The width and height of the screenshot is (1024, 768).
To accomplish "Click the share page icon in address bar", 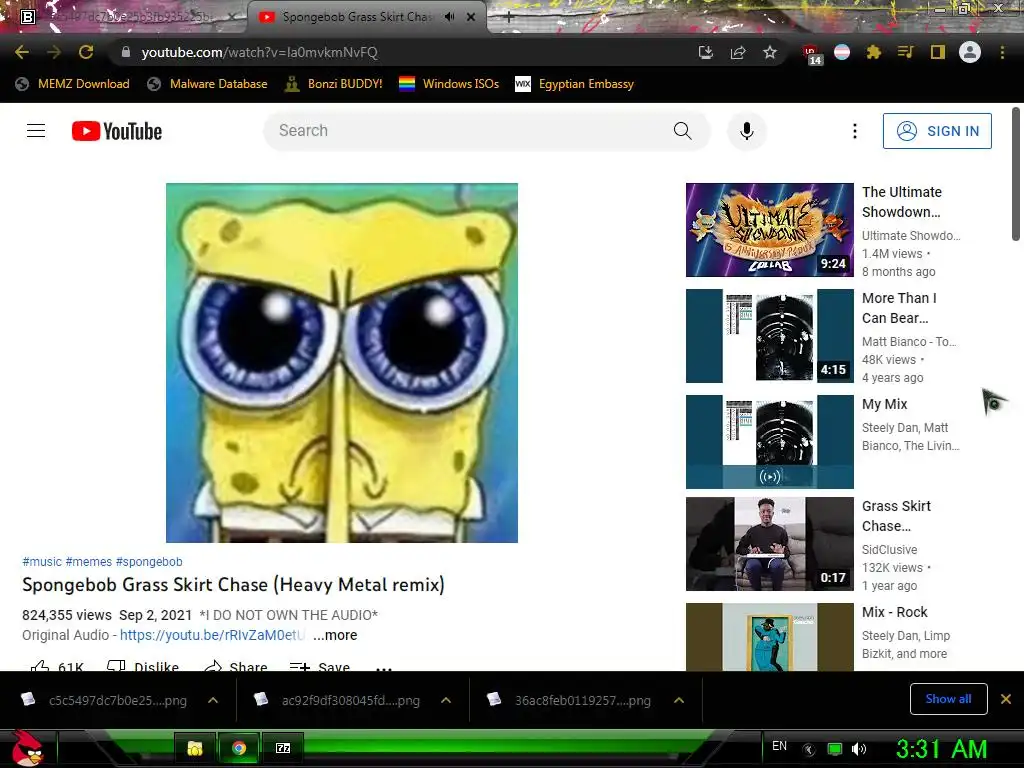I will (x=738, y=52).
